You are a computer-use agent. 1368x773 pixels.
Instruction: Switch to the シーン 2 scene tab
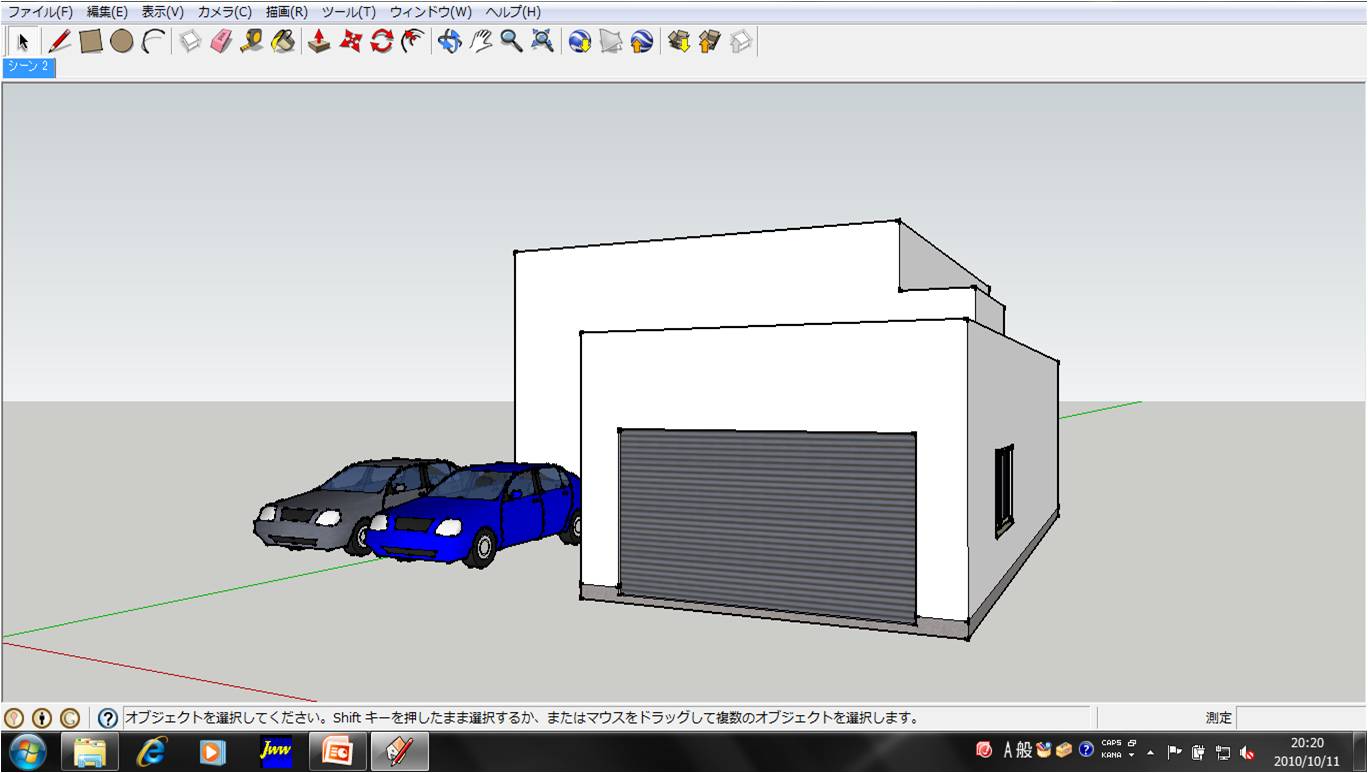coord(28,67)
